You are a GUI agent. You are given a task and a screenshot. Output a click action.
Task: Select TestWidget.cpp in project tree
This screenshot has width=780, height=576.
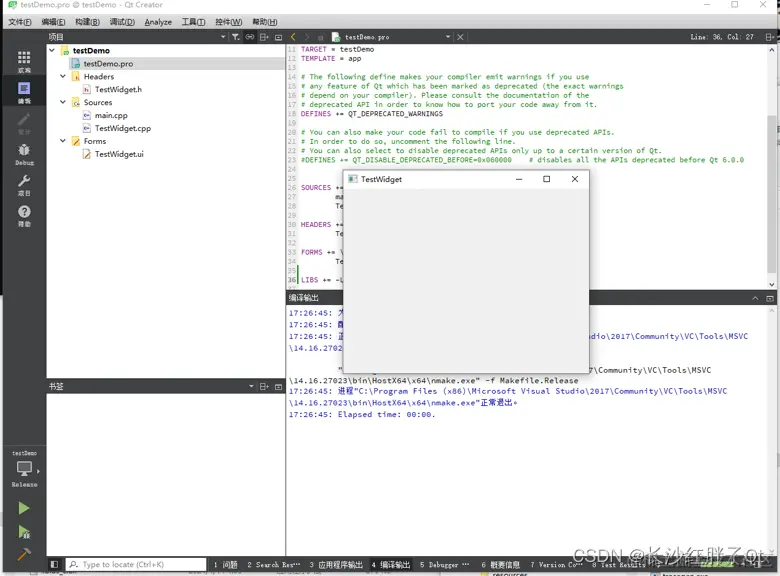pos(122,128)
